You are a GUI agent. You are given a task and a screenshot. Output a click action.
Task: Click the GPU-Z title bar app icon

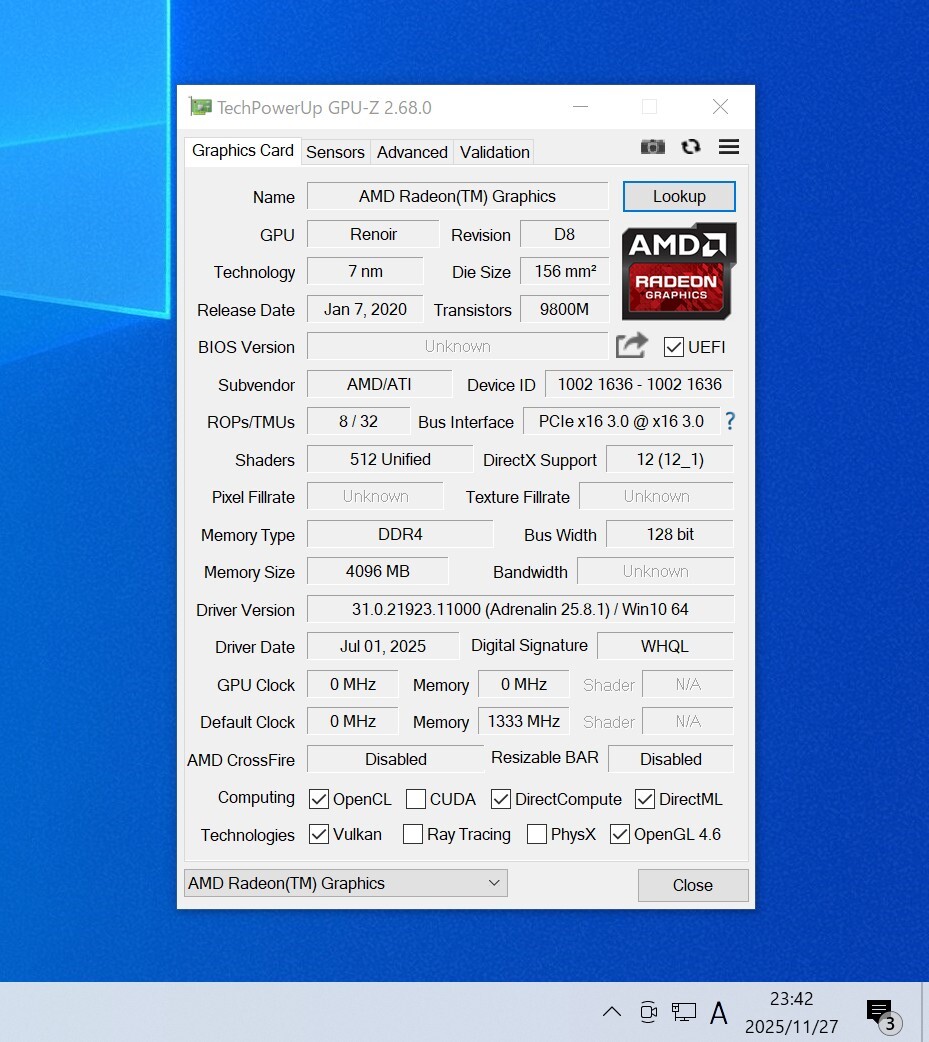pyautogui.click(x=201, y=107)
